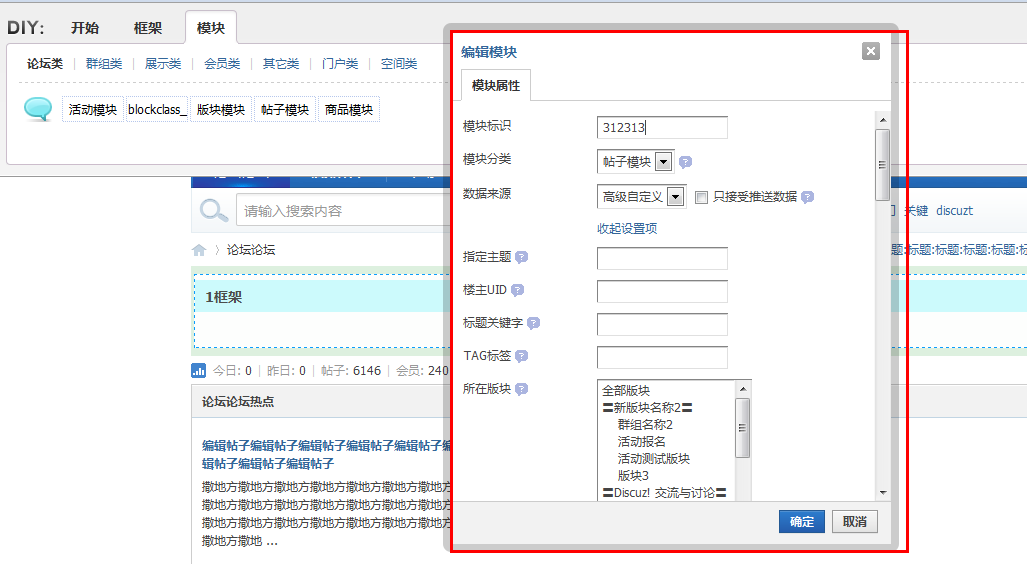Click the 帖子模块 block button
The height and width of the screenshot is (564, 1027).
pyautogui.click(x=285, y=109)
